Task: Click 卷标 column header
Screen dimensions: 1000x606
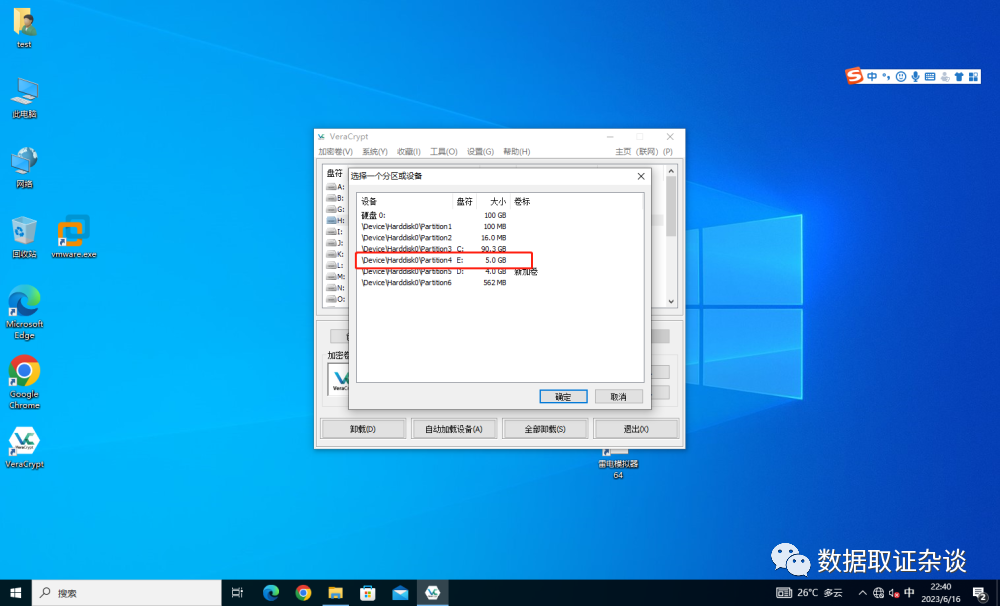Action: (576, 202)
